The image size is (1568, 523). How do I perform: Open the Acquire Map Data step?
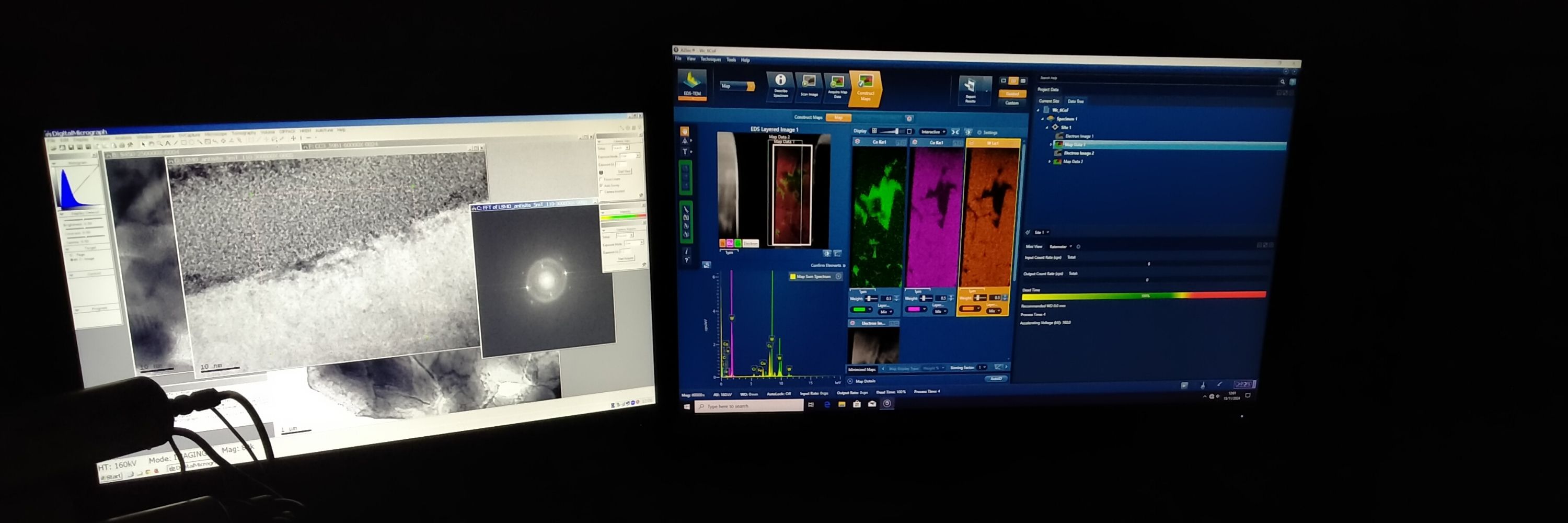pos(837,88)
